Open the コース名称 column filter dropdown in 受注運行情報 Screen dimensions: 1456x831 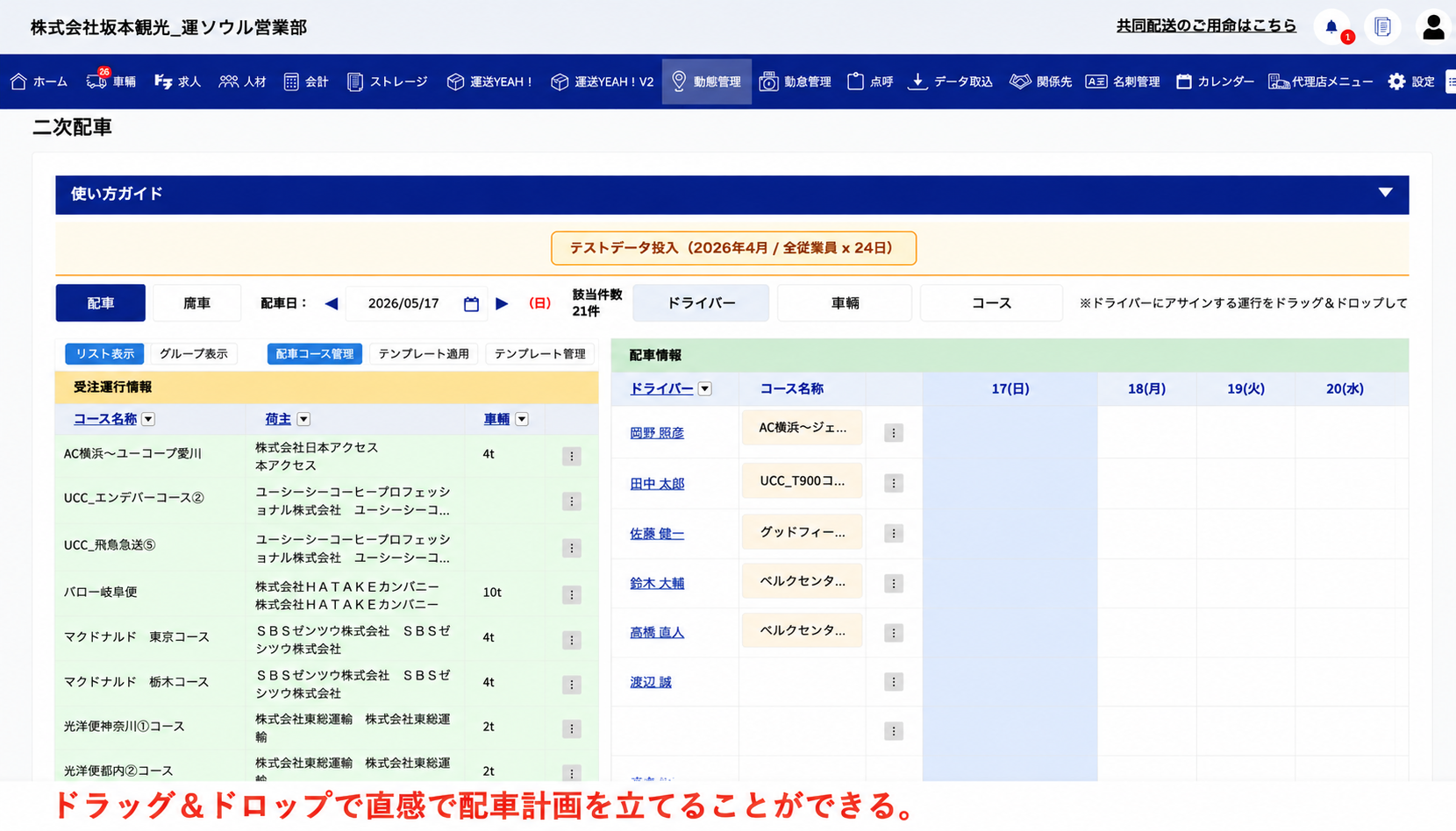148,419
